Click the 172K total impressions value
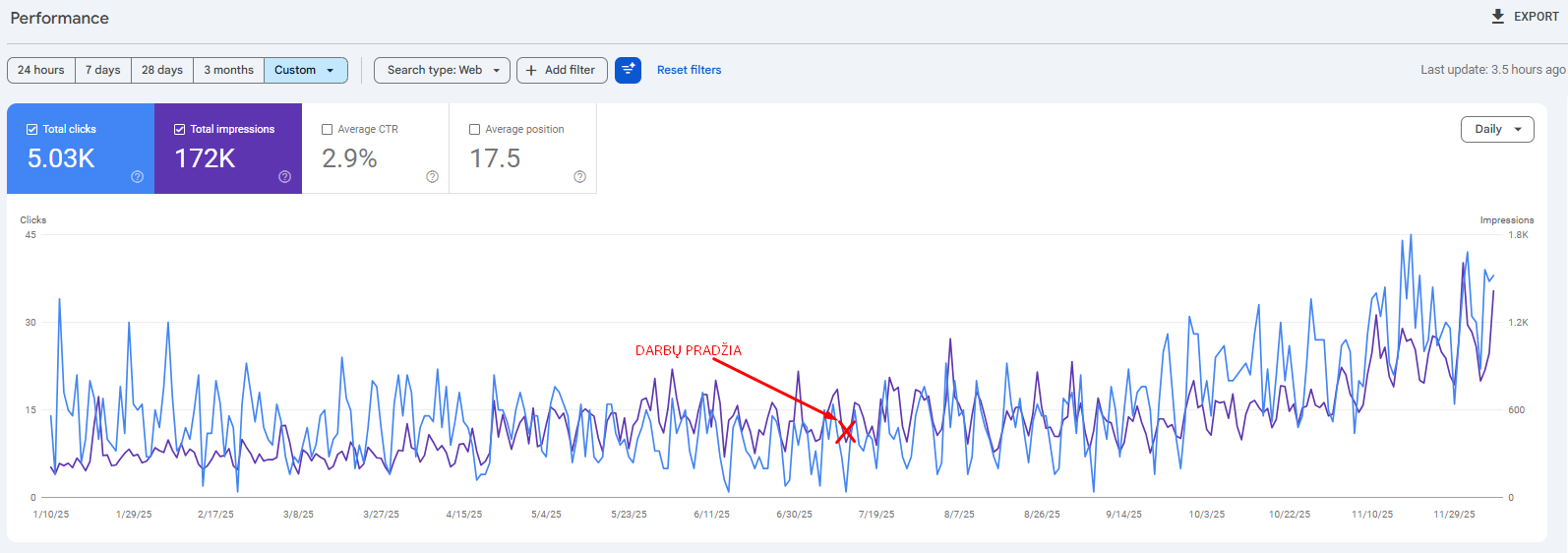The height and width of the screenshot is (553, 1568). [x=205, y=158]
